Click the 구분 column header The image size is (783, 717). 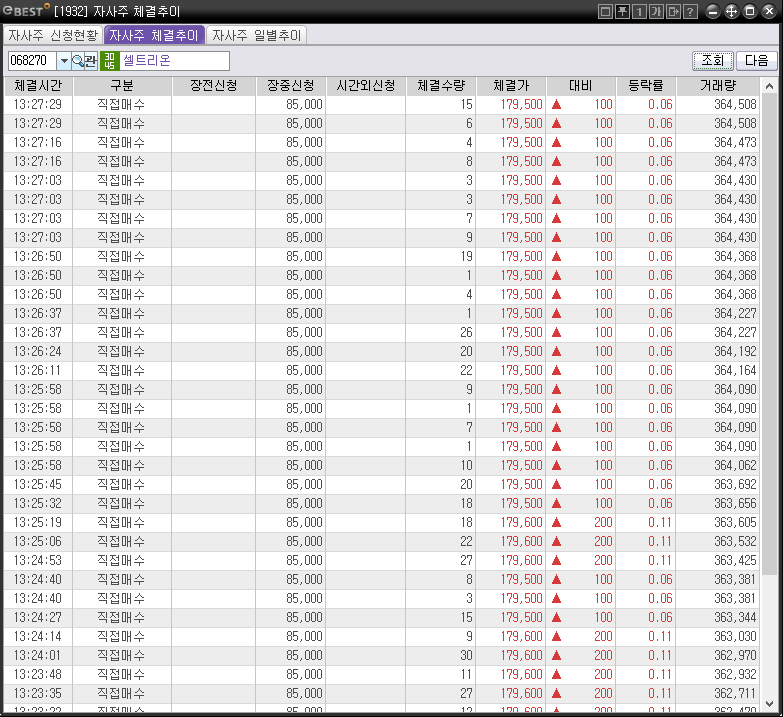tap(122, 86)
